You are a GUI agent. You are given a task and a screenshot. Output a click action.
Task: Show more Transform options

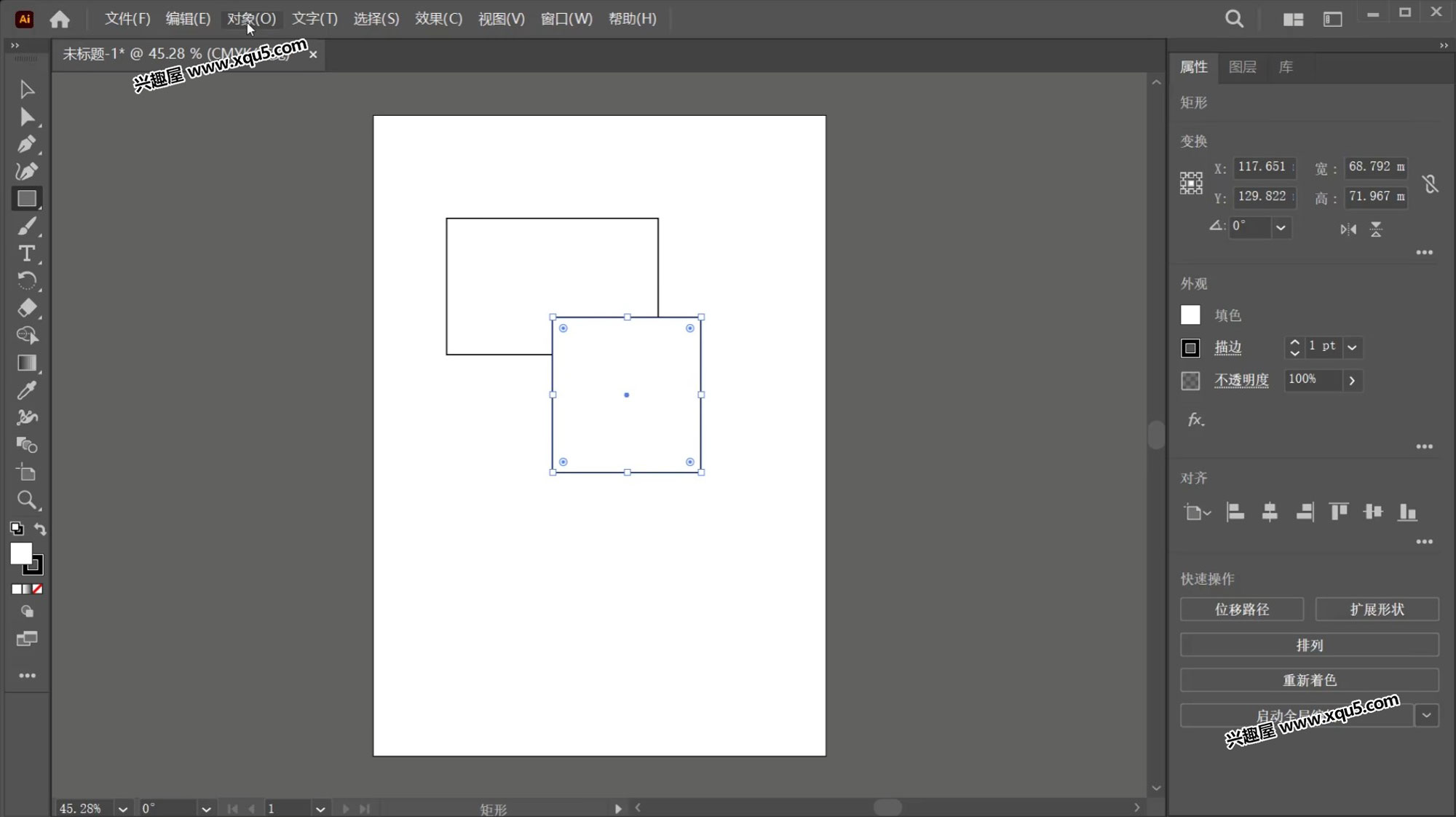pos(1424,253)
